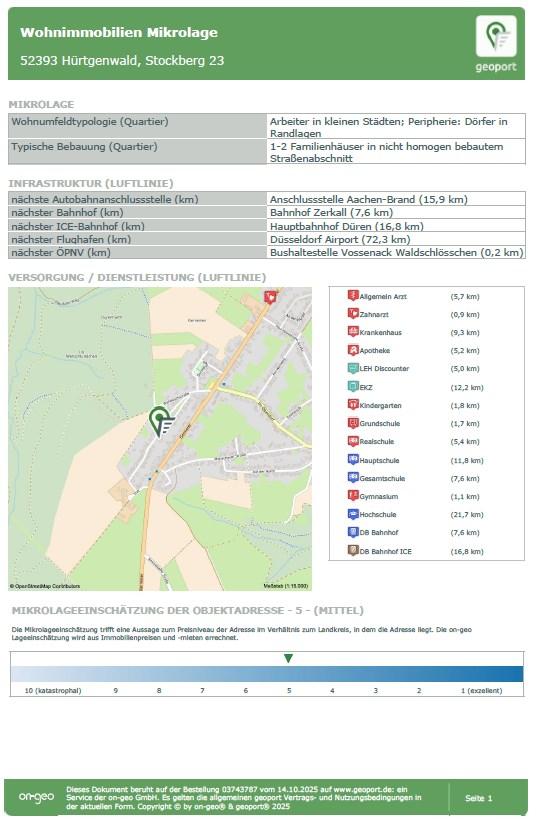The height and width of the screenshot is (823, 548).
Task: Click the Gymnasium legend icon
Action: (x=353, y=495)
